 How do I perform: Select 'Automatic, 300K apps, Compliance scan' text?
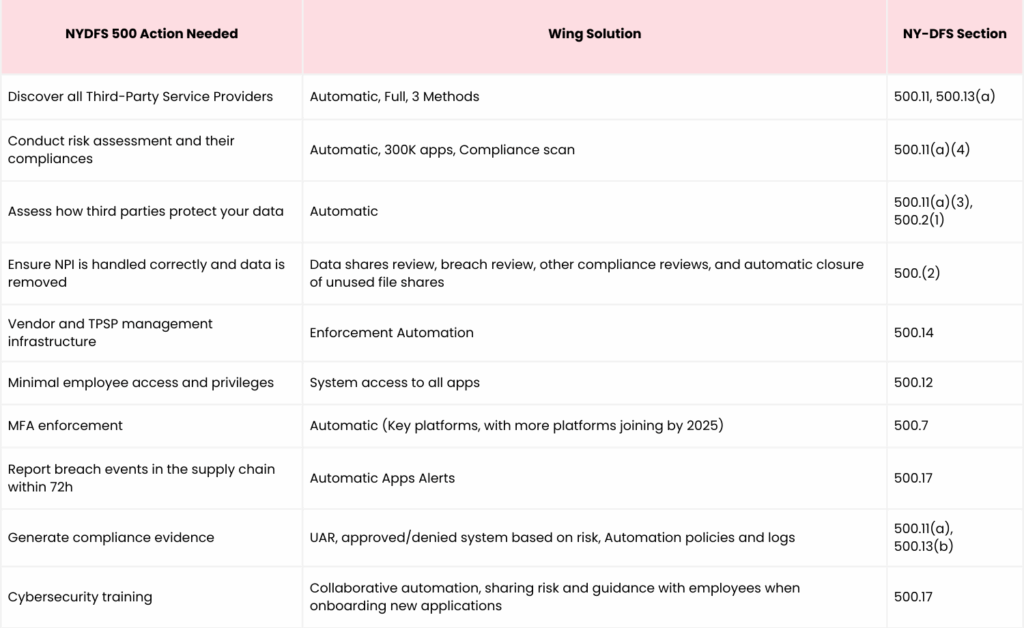click(x=442, y=149)
